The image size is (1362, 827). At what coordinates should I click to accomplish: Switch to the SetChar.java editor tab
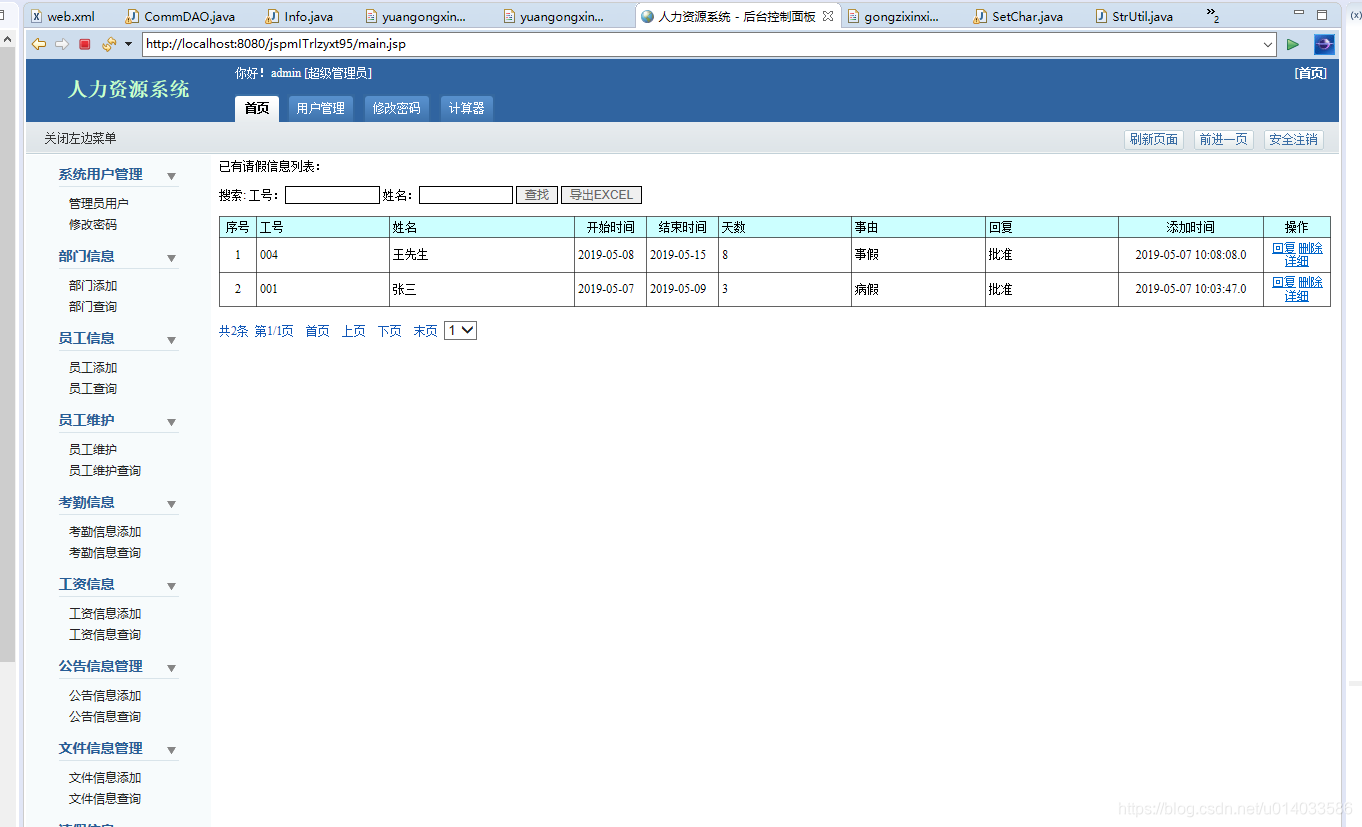click(1018, 16)
